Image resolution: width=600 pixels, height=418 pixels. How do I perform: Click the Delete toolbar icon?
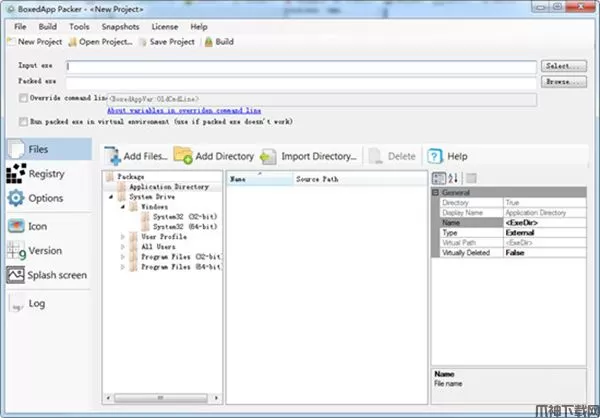click(x=375, y=156)
